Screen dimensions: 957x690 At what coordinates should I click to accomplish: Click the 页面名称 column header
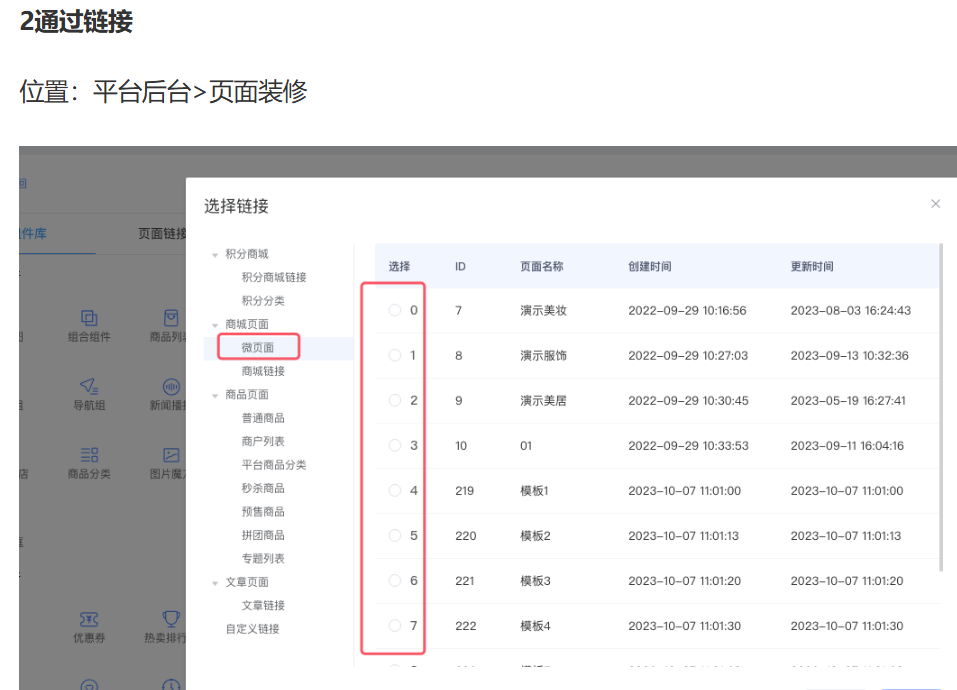[541, 267]
